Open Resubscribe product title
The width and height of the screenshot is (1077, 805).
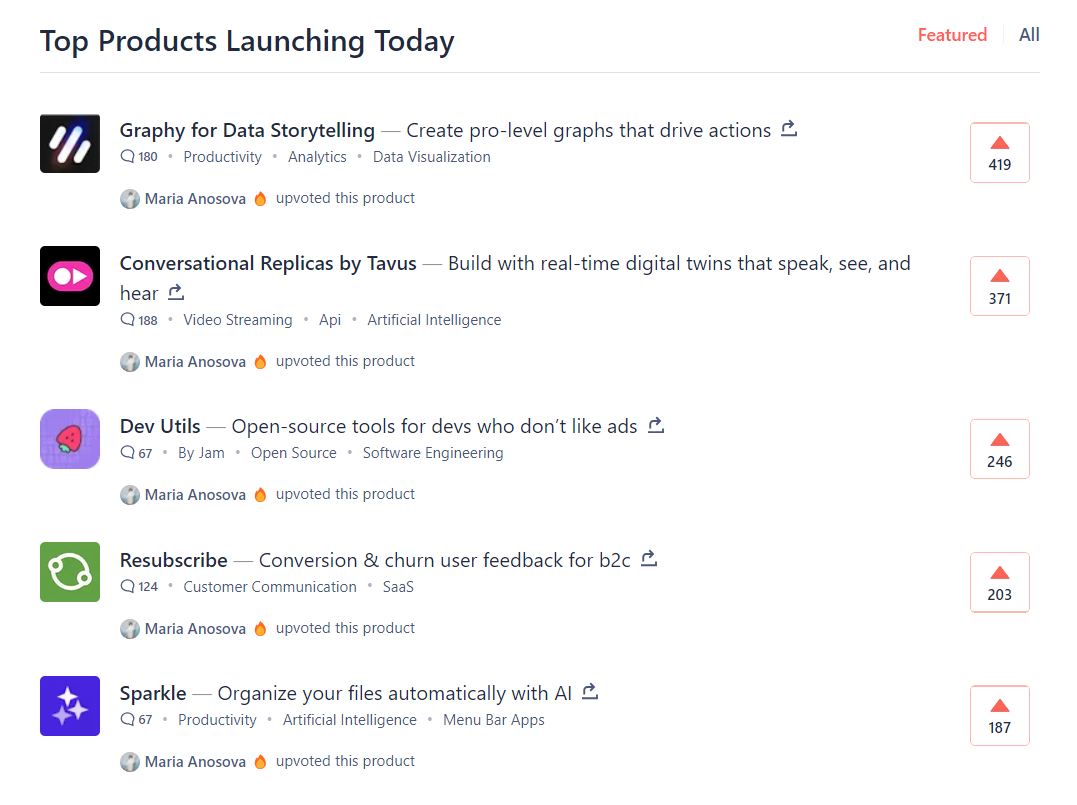click(174, 560)
